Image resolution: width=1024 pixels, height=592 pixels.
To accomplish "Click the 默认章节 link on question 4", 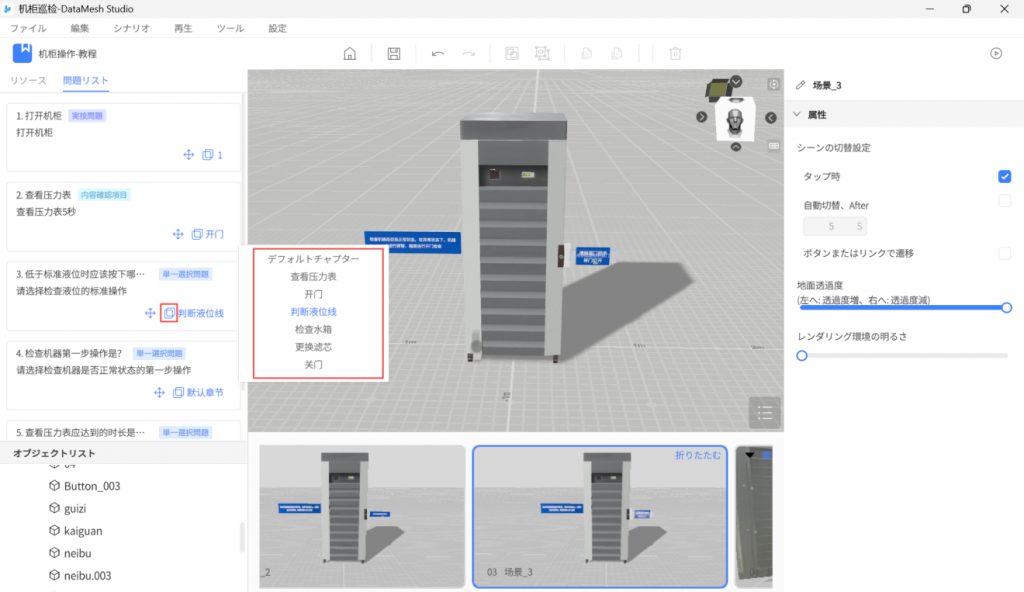I will point(205,393).
